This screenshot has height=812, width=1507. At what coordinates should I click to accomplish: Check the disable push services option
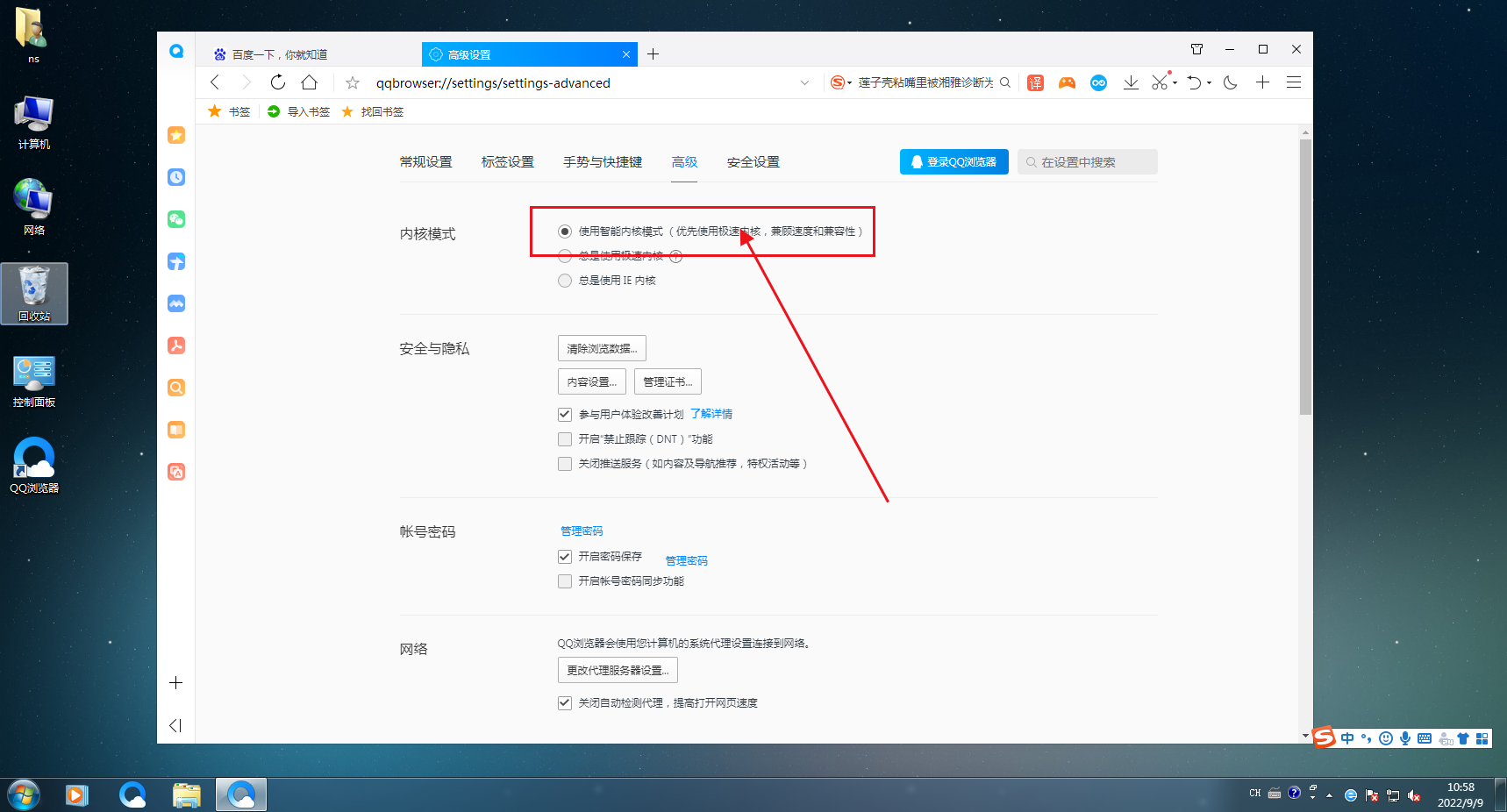(565, 464)
